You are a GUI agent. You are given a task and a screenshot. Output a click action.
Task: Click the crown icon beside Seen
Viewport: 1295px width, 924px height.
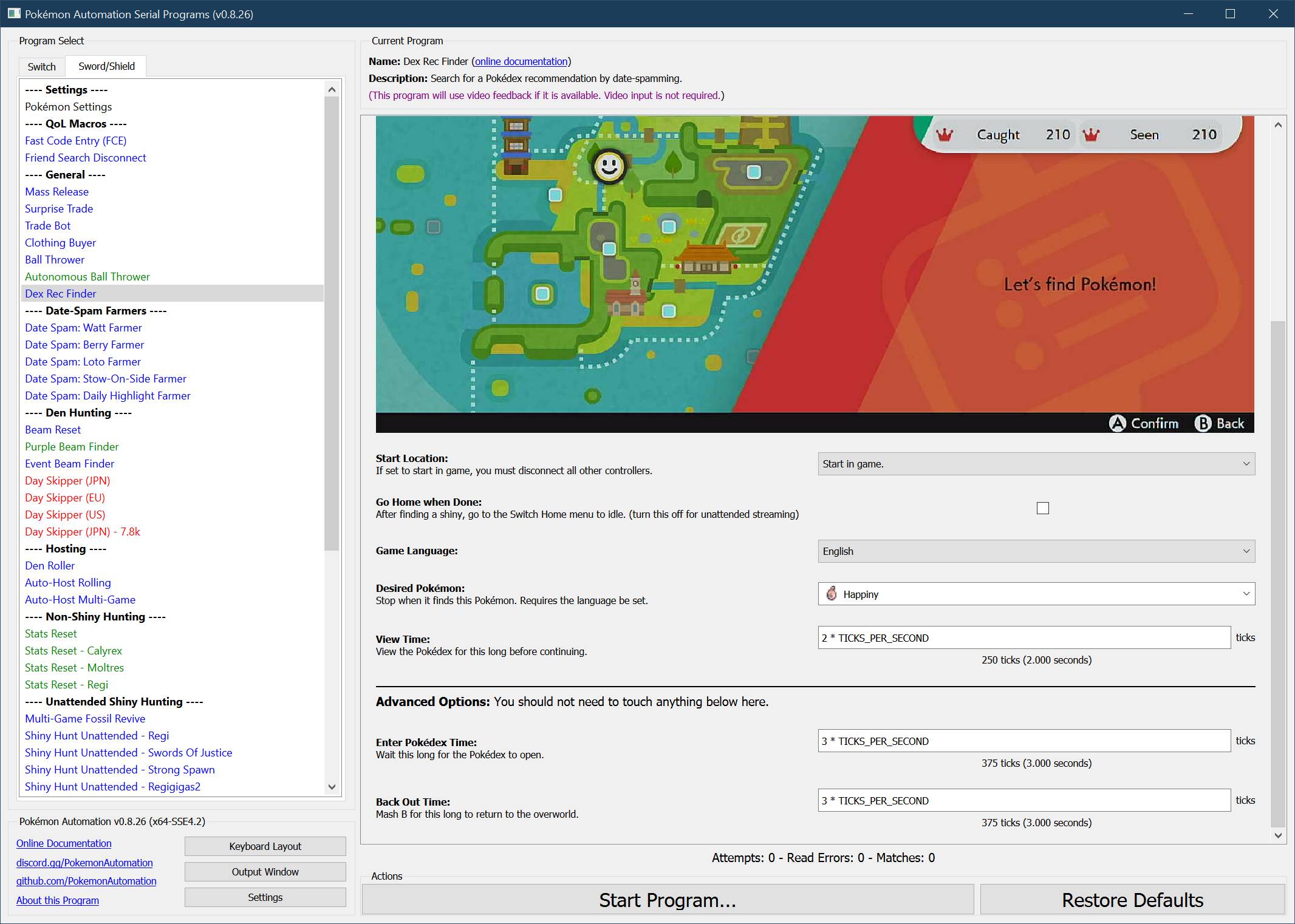[1091, 135]
